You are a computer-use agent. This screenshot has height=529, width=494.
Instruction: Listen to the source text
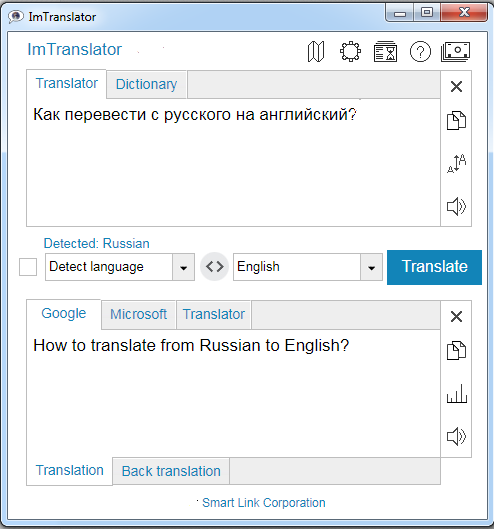pyautogui.click(x=456, y=206)
